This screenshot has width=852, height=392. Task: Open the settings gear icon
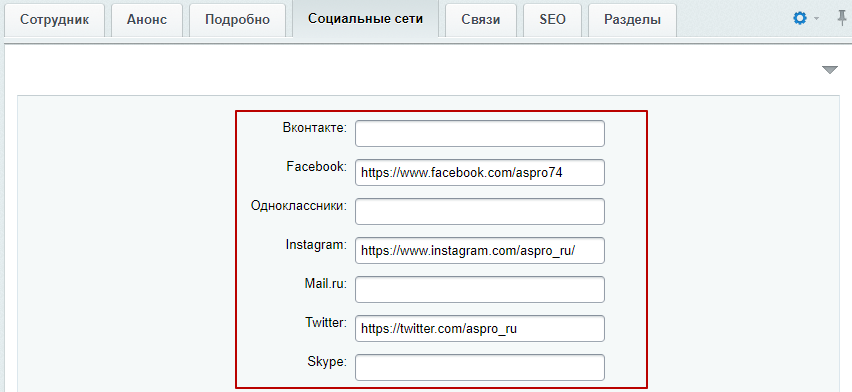[x=800, y=18]
